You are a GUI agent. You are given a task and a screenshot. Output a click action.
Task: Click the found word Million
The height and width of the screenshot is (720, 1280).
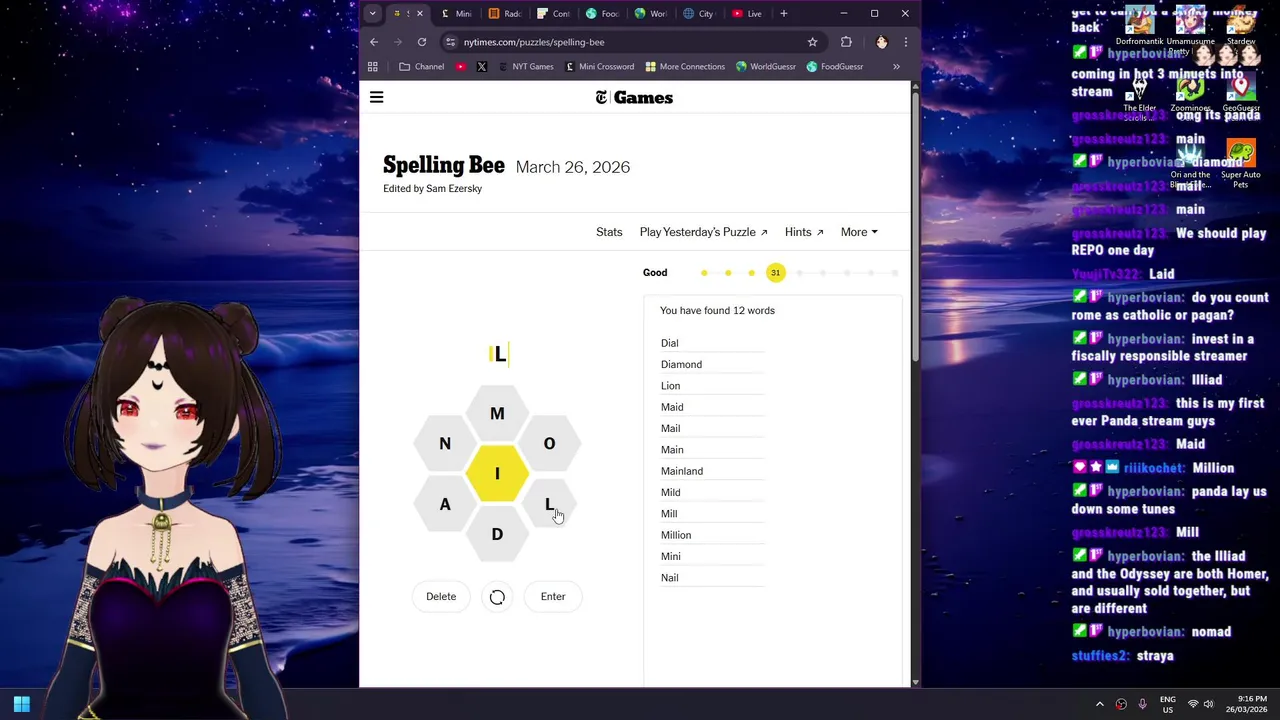click(x=676, y=535)
